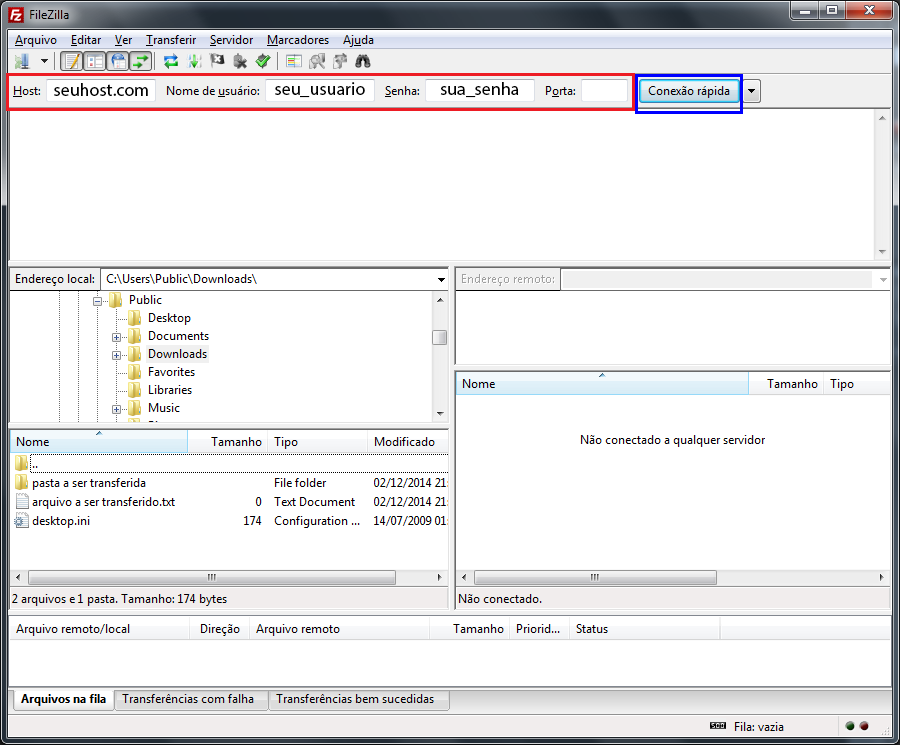Sort local files by the Modificado column
This screenshot has width=900, height=745.
(408, 441)
